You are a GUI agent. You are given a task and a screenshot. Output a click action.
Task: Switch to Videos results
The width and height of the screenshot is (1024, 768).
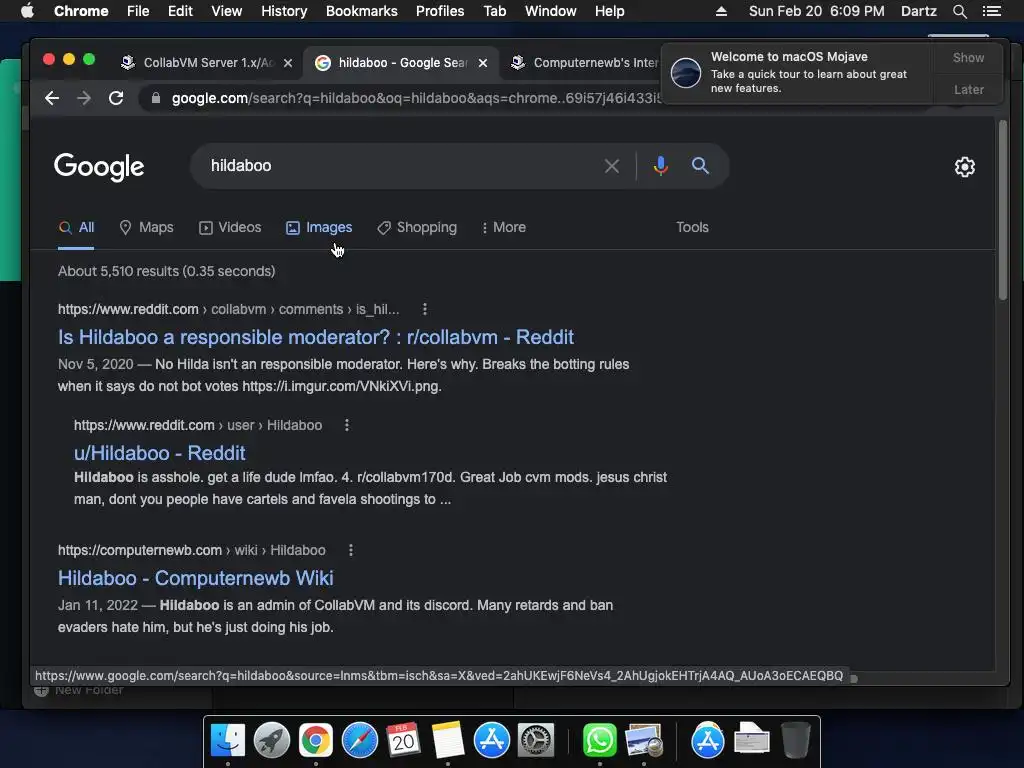(x=230, y=227)
